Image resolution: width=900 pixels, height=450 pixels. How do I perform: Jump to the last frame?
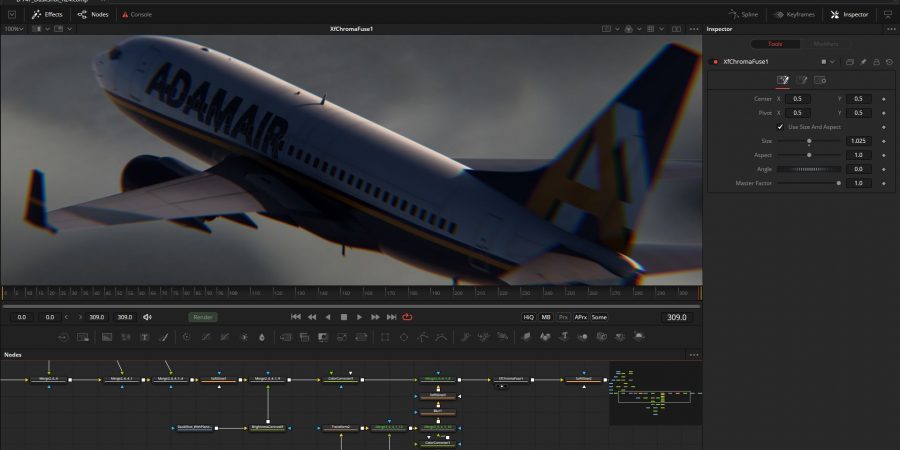click(391, 317)
